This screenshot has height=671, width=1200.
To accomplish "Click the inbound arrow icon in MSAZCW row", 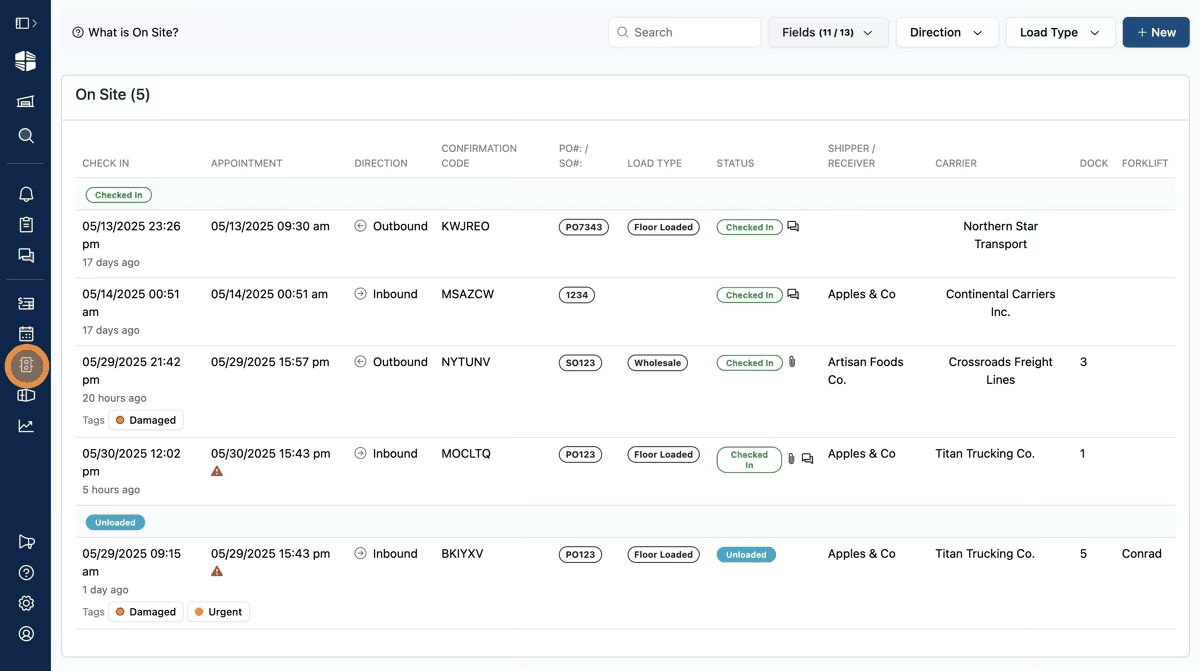I will click(x=360, y=294).
